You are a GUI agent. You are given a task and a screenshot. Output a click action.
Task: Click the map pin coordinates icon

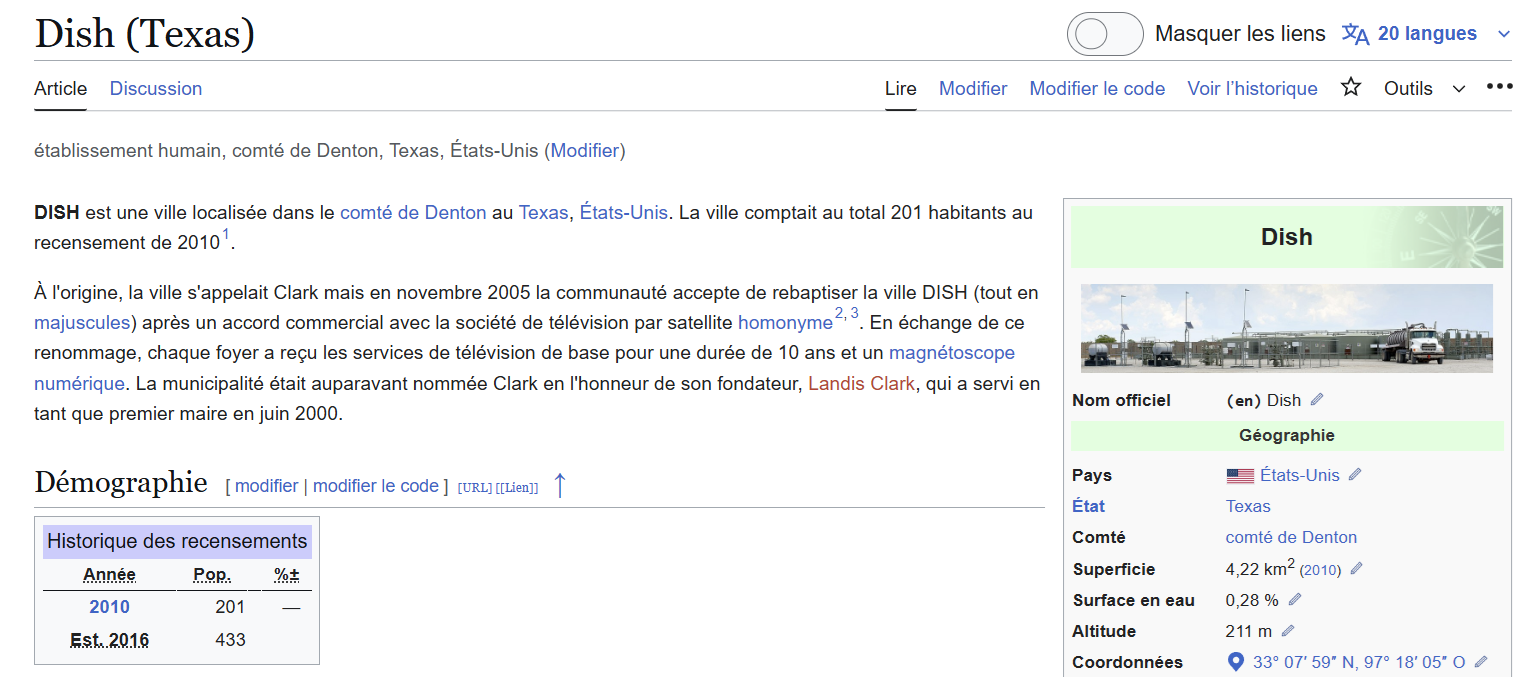(x=1235, y=662)
